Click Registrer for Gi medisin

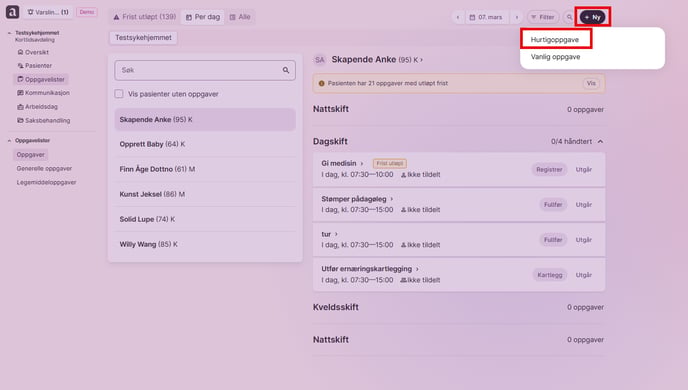coord(549,169)
